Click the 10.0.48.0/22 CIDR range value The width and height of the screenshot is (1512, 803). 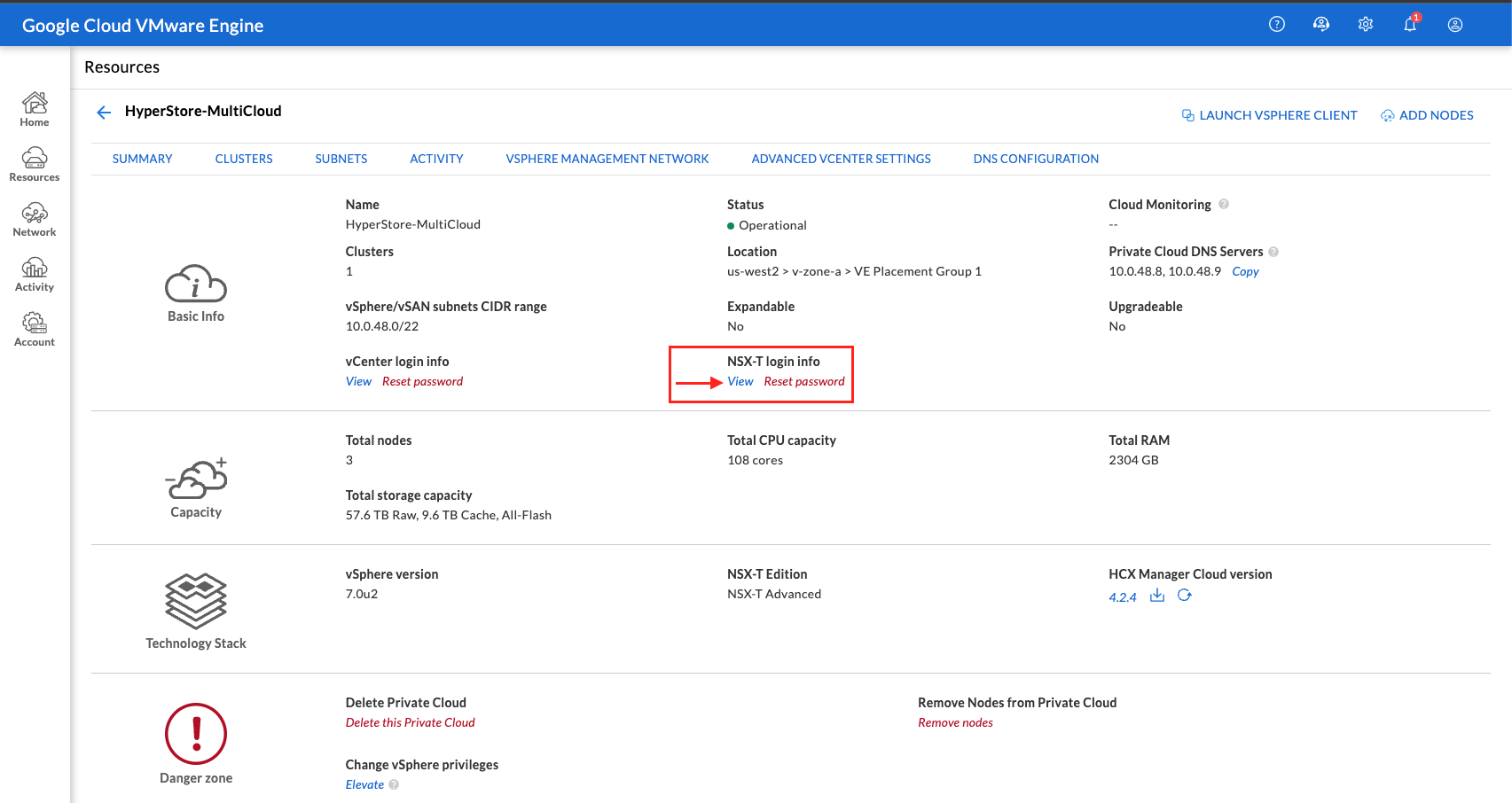(382, 326)
